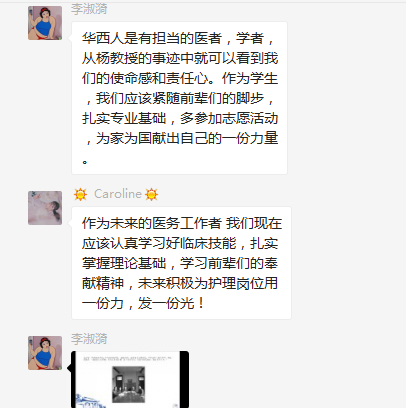Screen dimensions: 406x408
Task: Click the closing line 一份力，发一份光！
Action: 143,303
